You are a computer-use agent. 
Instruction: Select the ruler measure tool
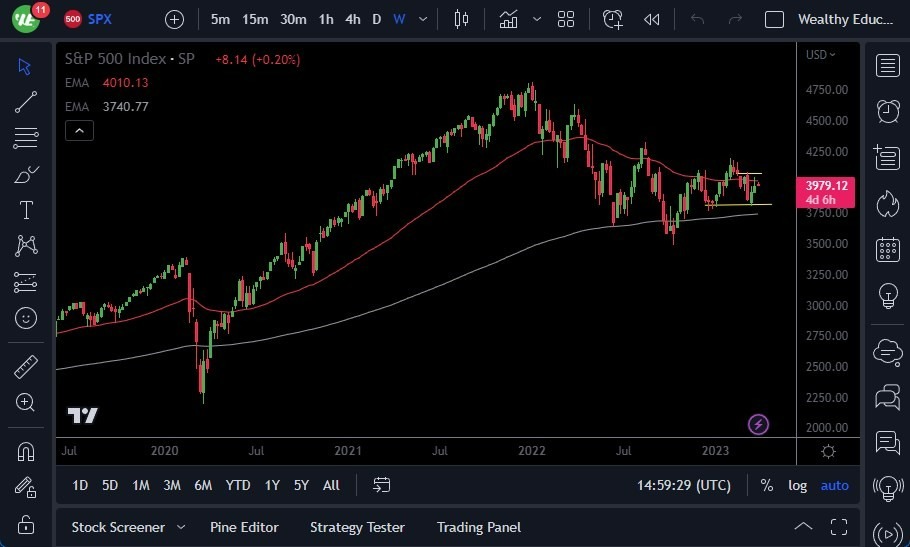coord(26,367)
